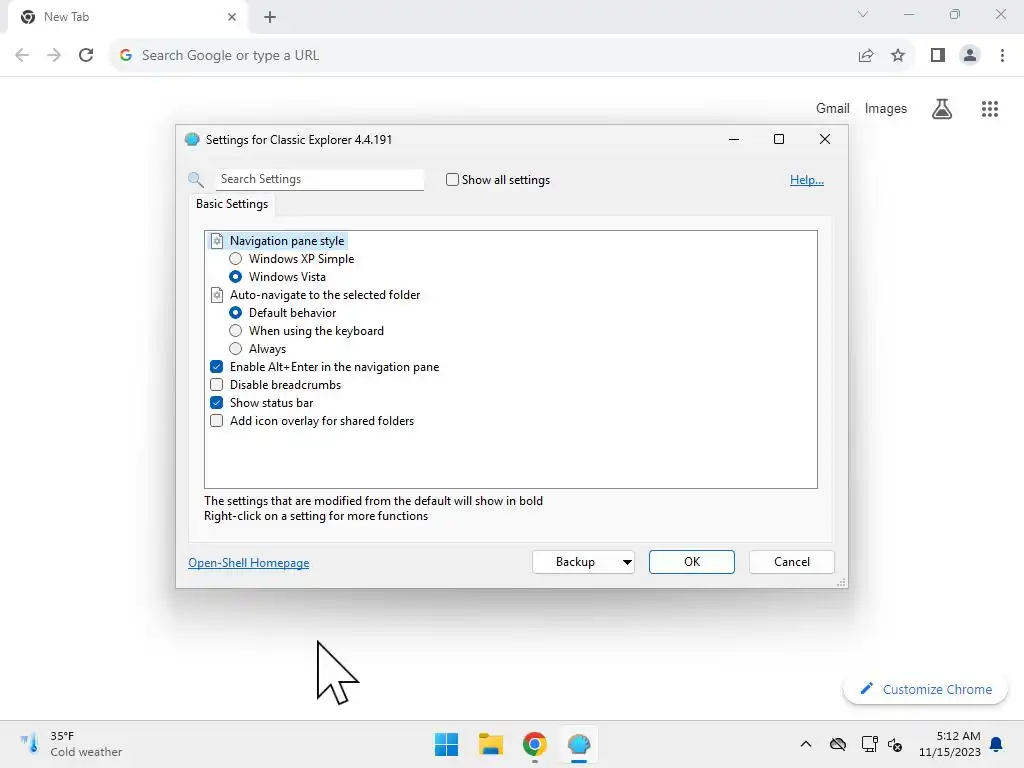The height and width of the screenshot is (768, 1024).
Task: Select the Navigation pane style row
Action: [278, 241]
